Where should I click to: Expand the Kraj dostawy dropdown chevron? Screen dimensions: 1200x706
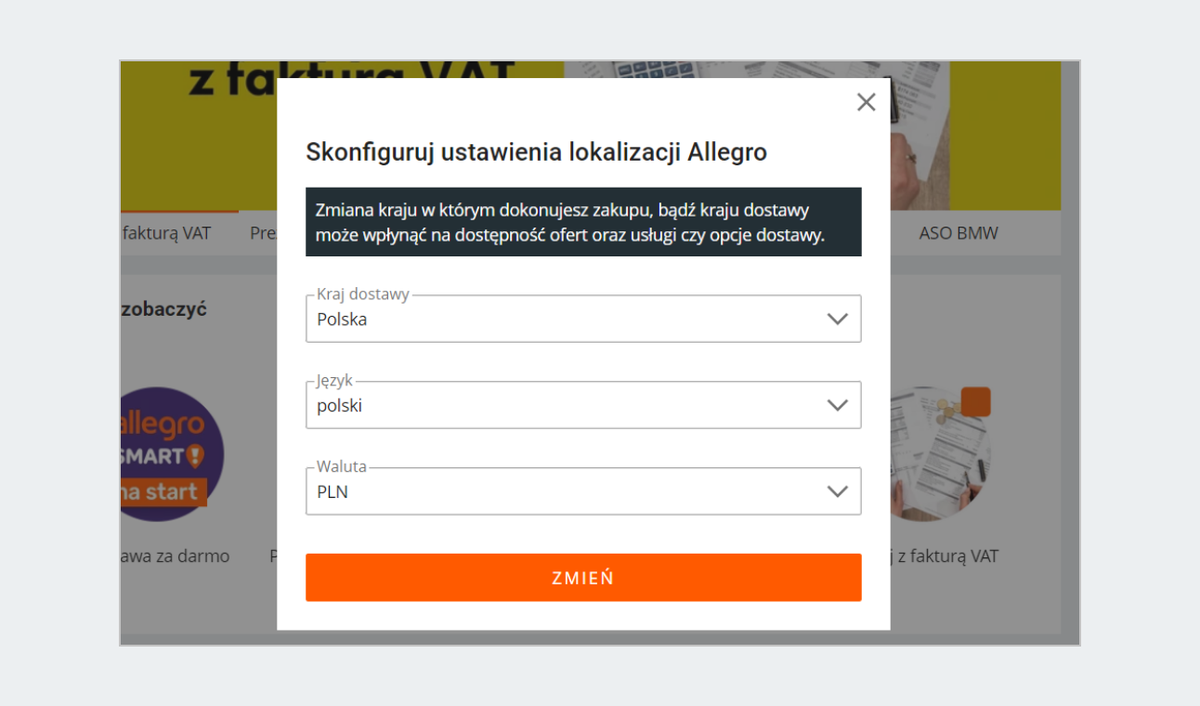click(837, 319)
